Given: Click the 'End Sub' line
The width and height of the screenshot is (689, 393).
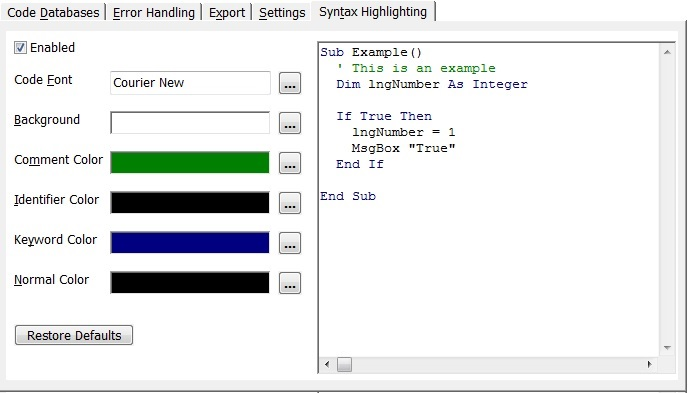Looking at the screenshot, I should tap(348, 196).
